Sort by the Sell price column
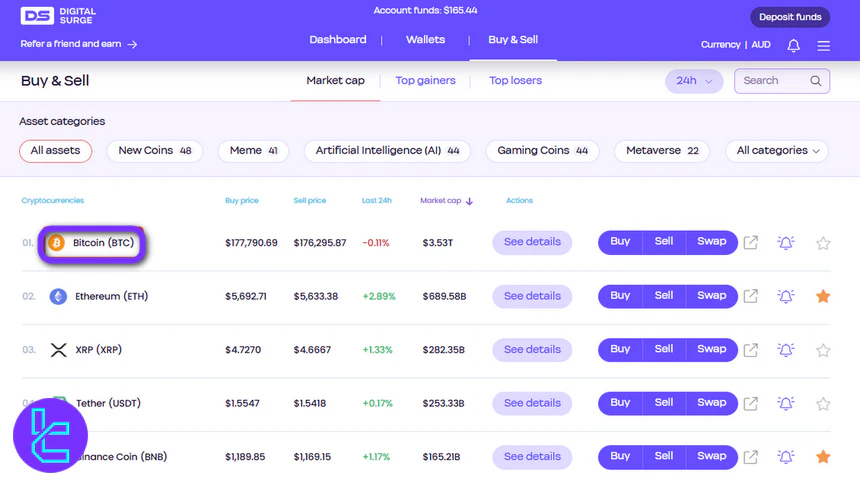Screen dimensions: 860x484 coord(309,201)
